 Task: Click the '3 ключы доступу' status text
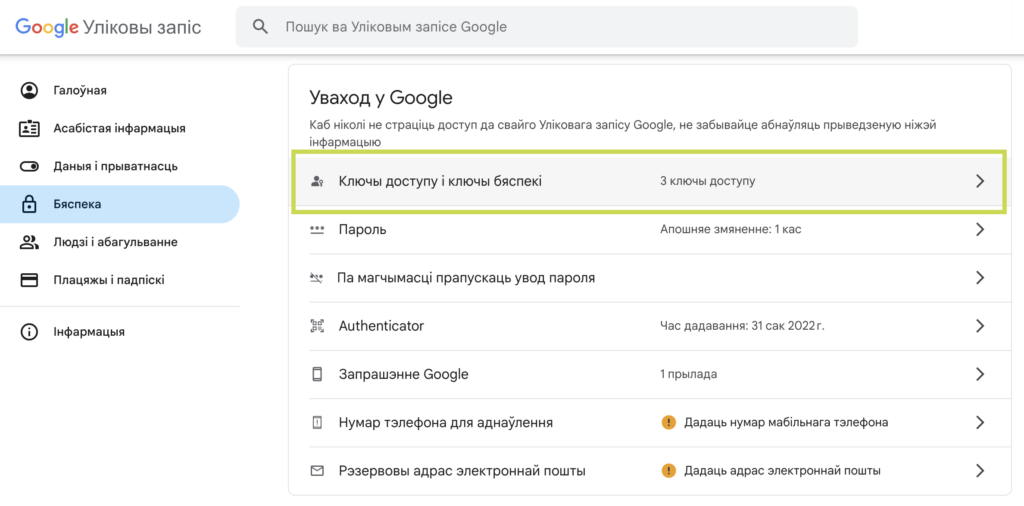(708, 182)
